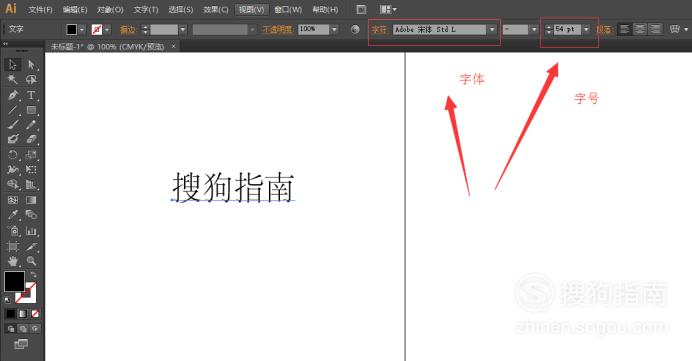The height and width of the screenshot is (361, 692).
Task: Select the Blend tool
Action: pos(31,215)
